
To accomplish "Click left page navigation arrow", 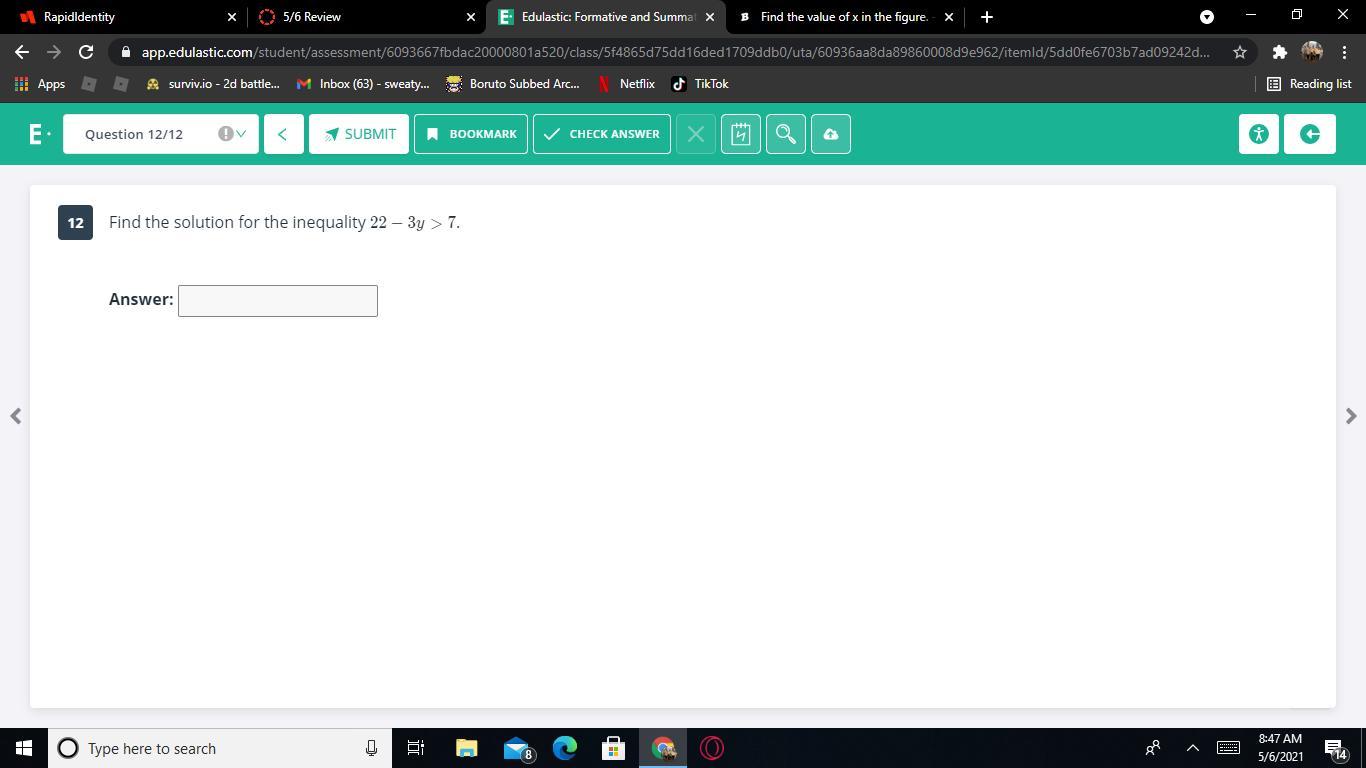I will tap(15, 416).
